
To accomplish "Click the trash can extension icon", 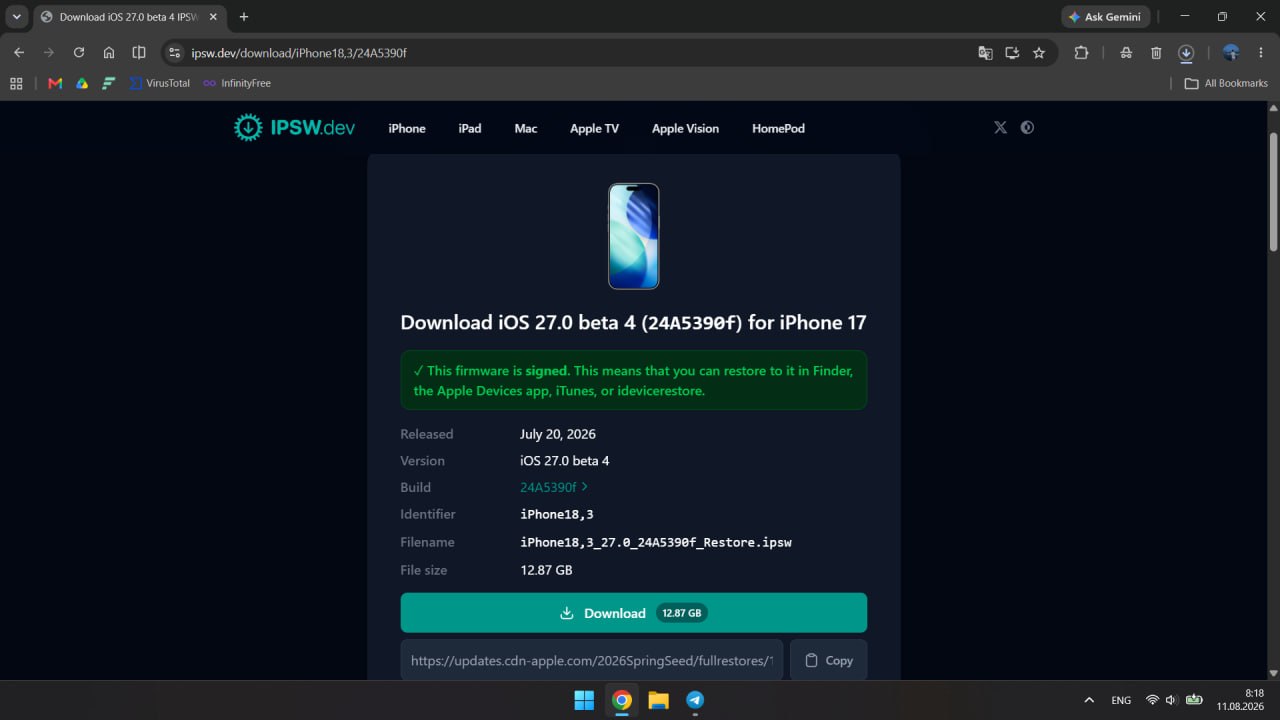I will 1156,53.
